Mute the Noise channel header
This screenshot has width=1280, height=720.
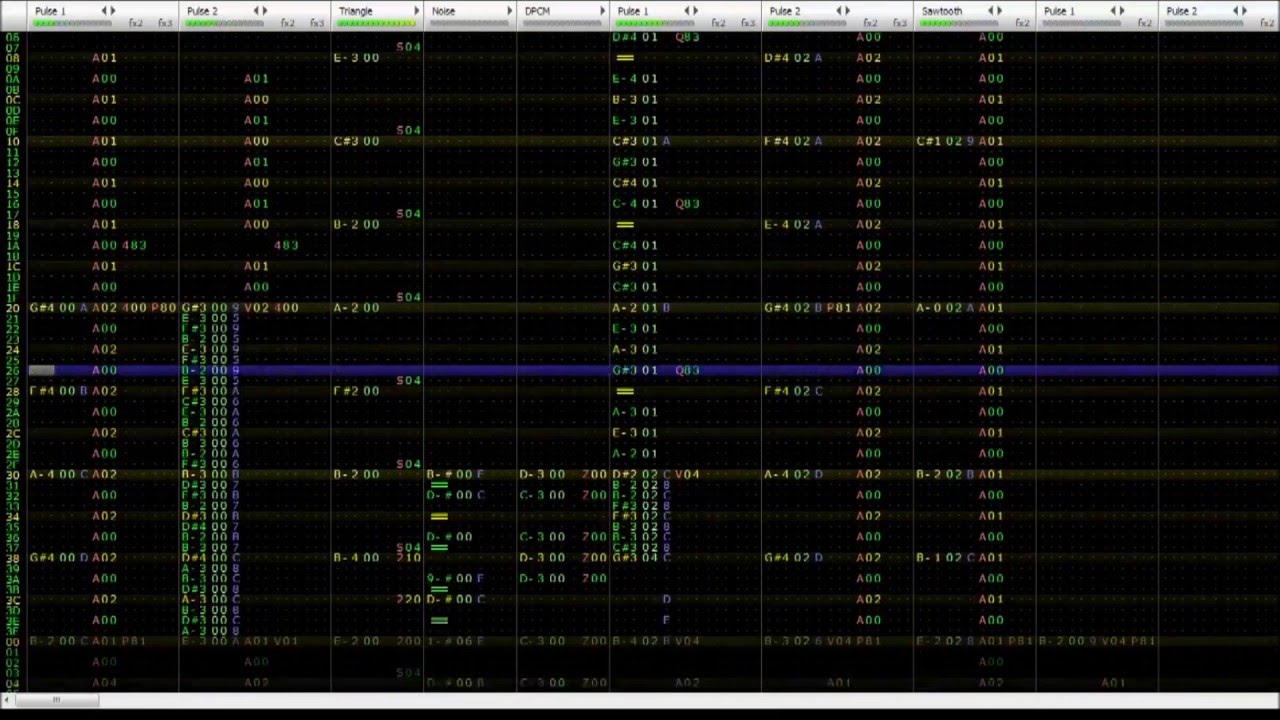pos(443,11)
